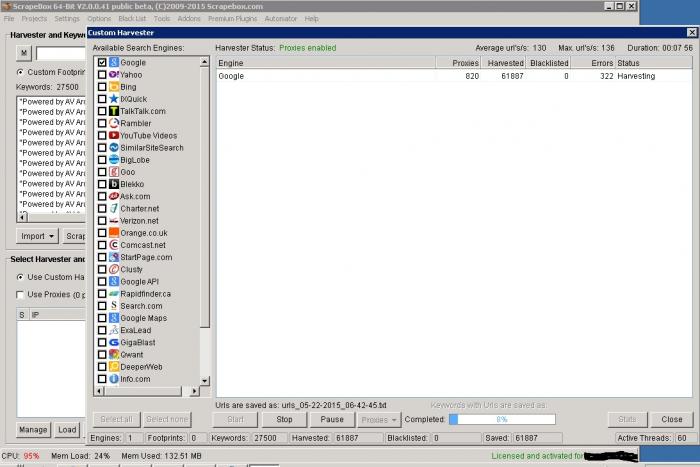
Task: Click engine list scroll up arrow
Action: pos(204,62)
